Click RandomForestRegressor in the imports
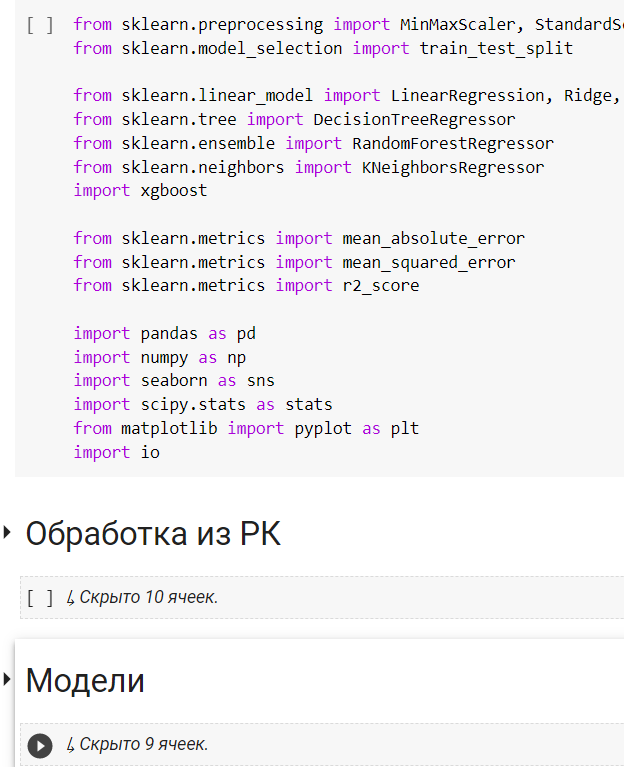 (x=453, y=143)
